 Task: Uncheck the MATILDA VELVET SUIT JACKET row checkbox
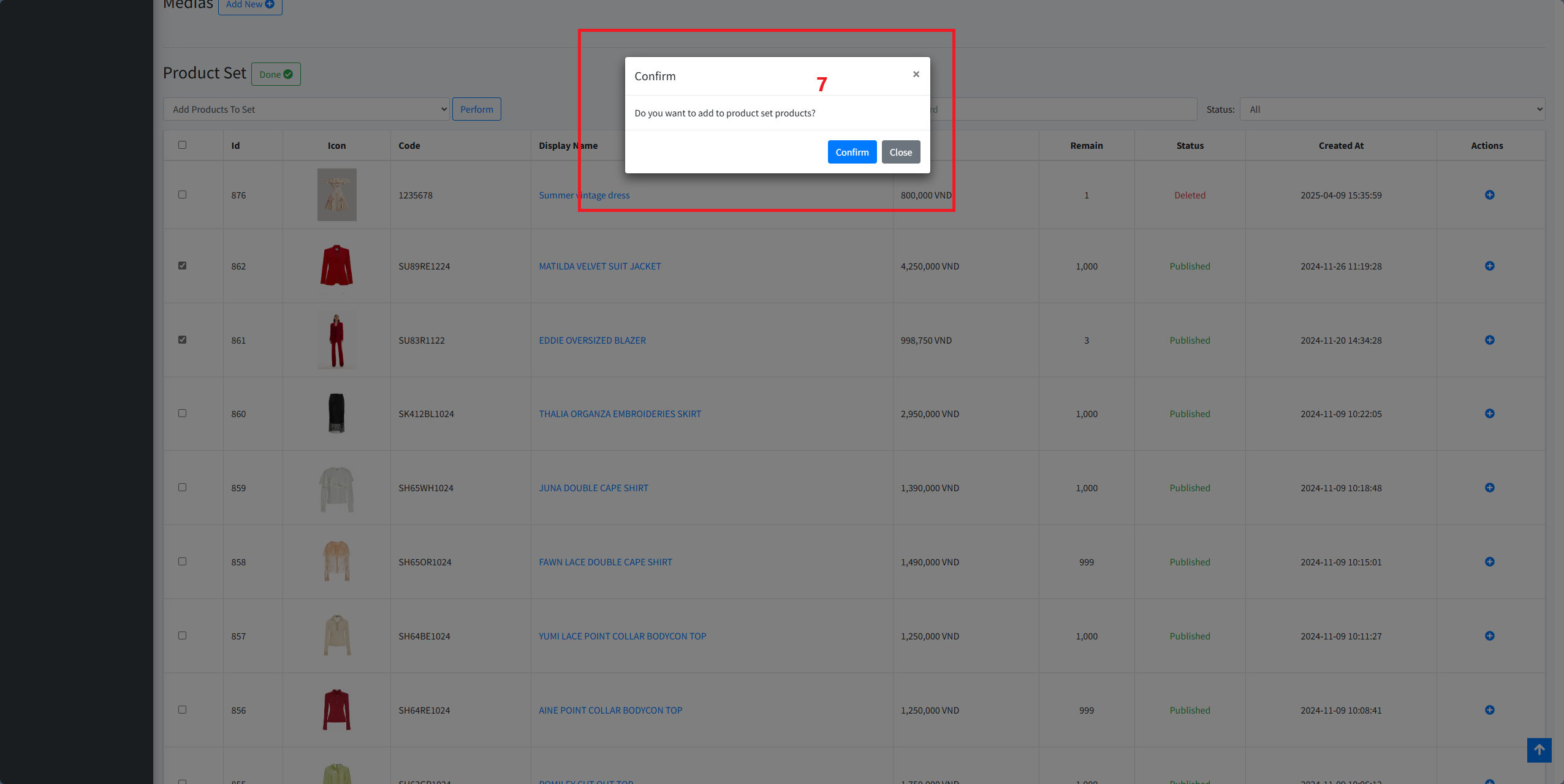[x=182, y=266]
